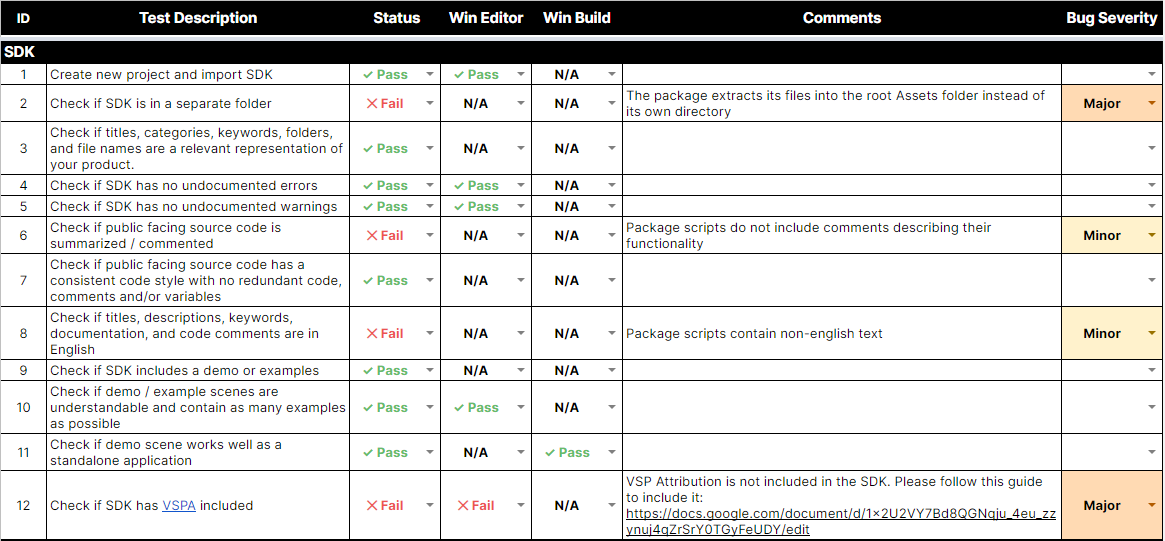
Task: Change the Fail status for test 8
Action: (x=430, y=334)
